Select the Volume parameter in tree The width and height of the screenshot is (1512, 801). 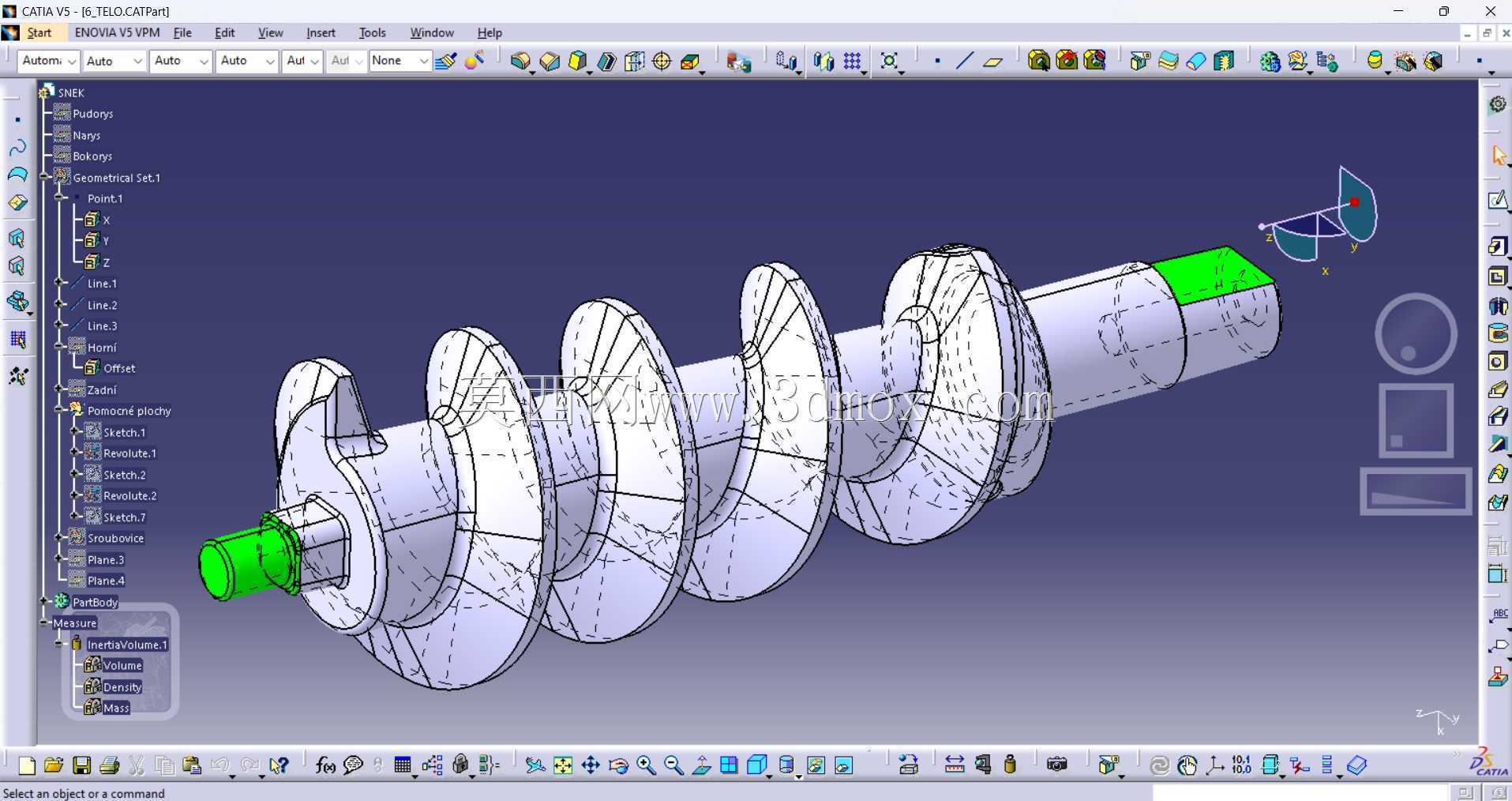(x=122, y=666)
